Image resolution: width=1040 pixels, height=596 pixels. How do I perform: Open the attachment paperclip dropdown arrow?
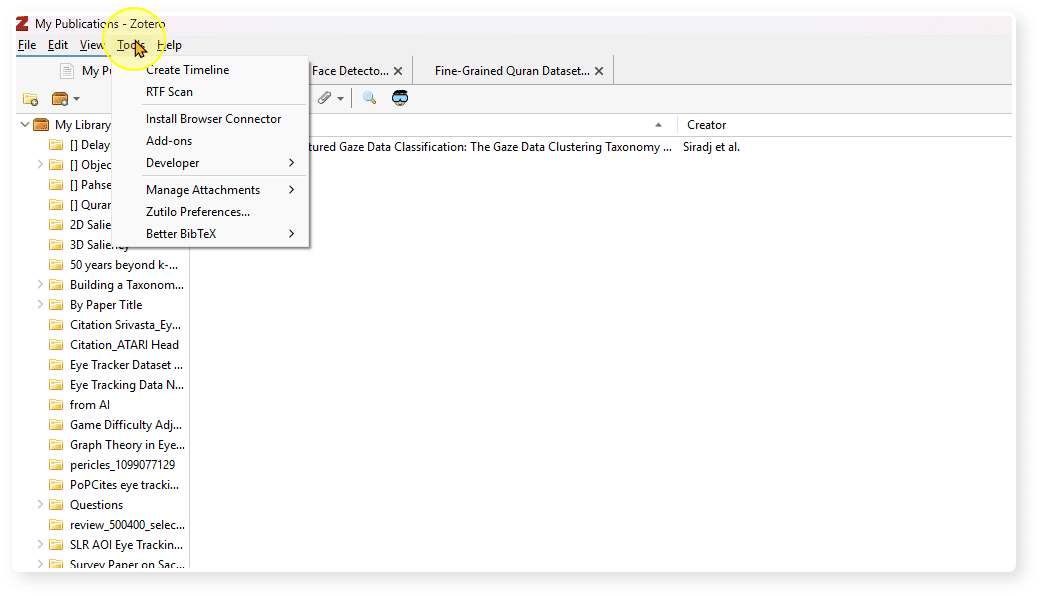click(x=340, y=99)
